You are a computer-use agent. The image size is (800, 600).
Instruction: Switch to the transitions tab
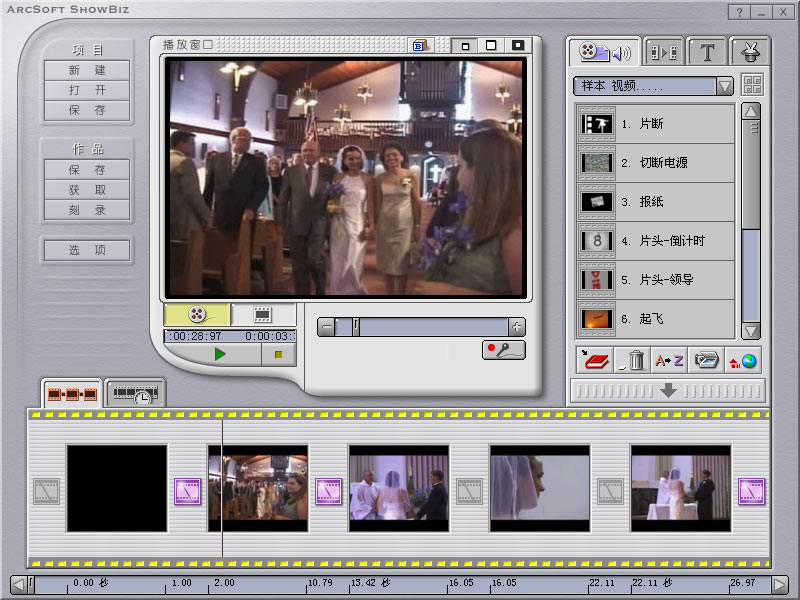pyautogui.click(x=664, y=52)
